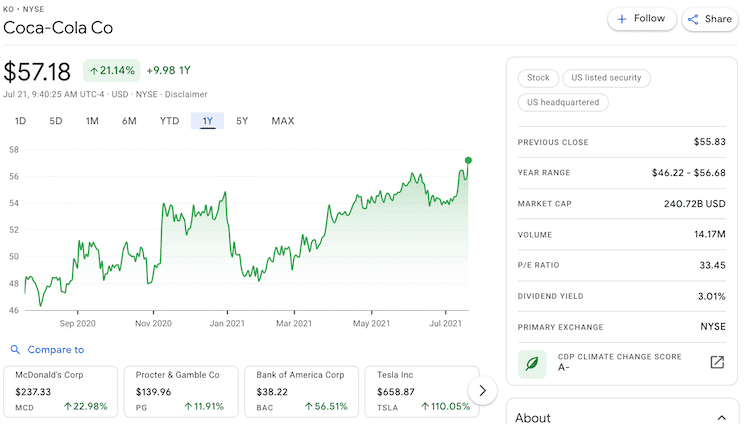
Task: Click the $57.18 stock price
Action: tap(37, 72)
